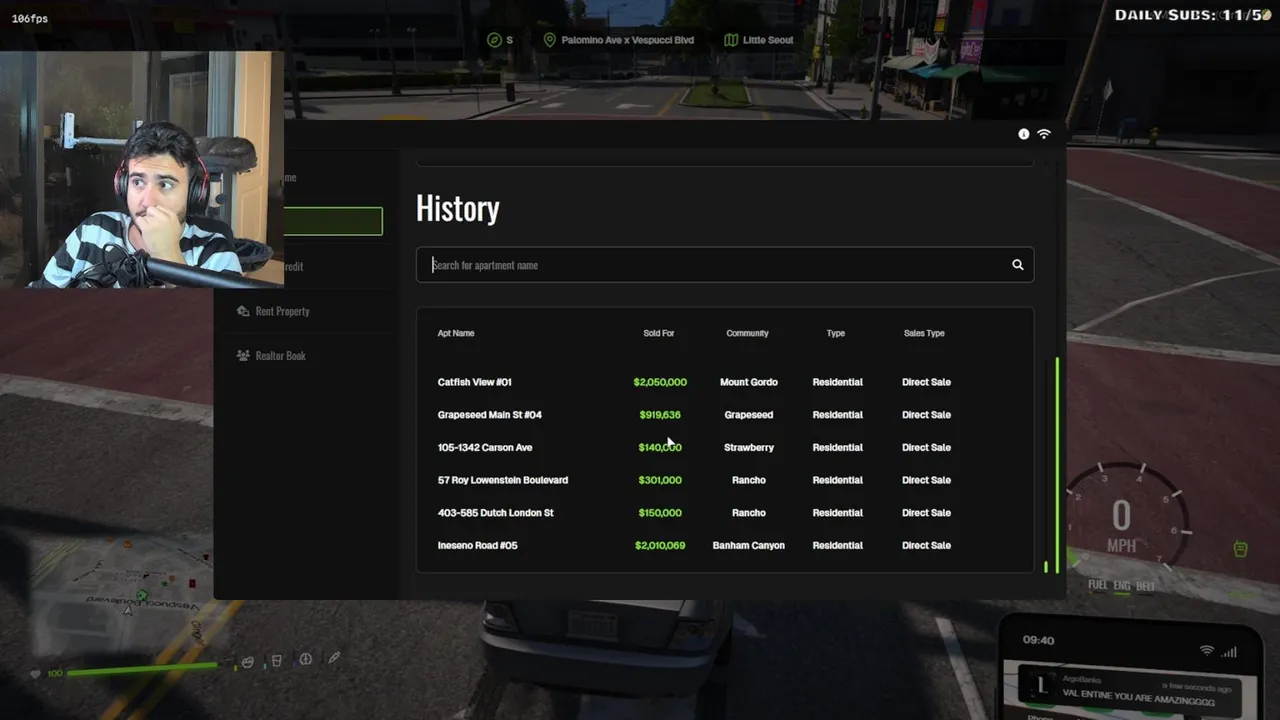Screen dimensions: 1280x720
Task: Click the search magnifier icon
Action: pos(1017,265)
